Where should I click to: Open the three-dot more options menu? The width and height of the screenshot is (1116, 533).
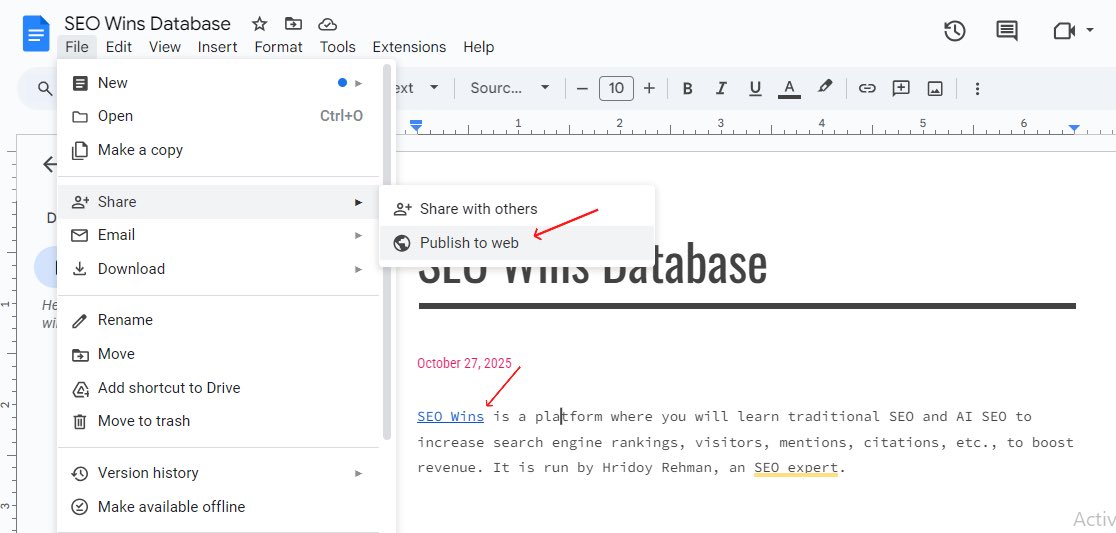[x=977, y=88]
